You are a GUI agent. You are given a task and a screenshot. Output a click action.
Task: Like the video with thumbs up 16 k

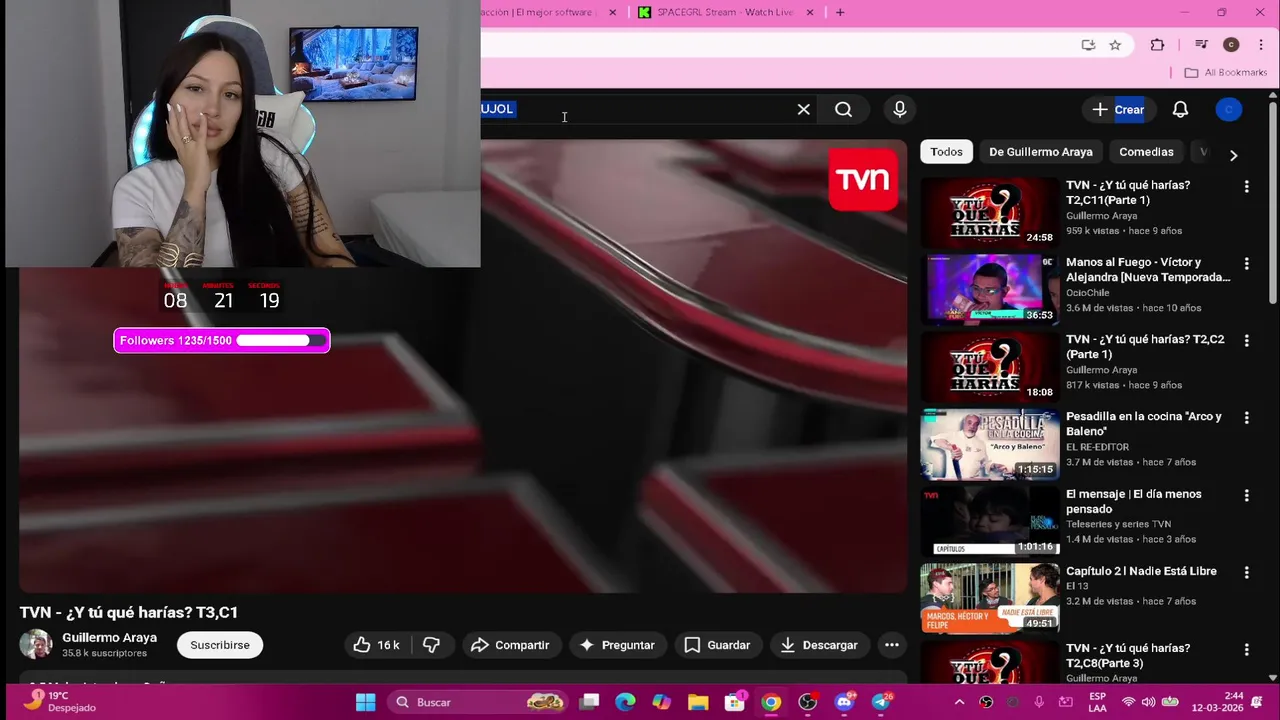(376, 645)
